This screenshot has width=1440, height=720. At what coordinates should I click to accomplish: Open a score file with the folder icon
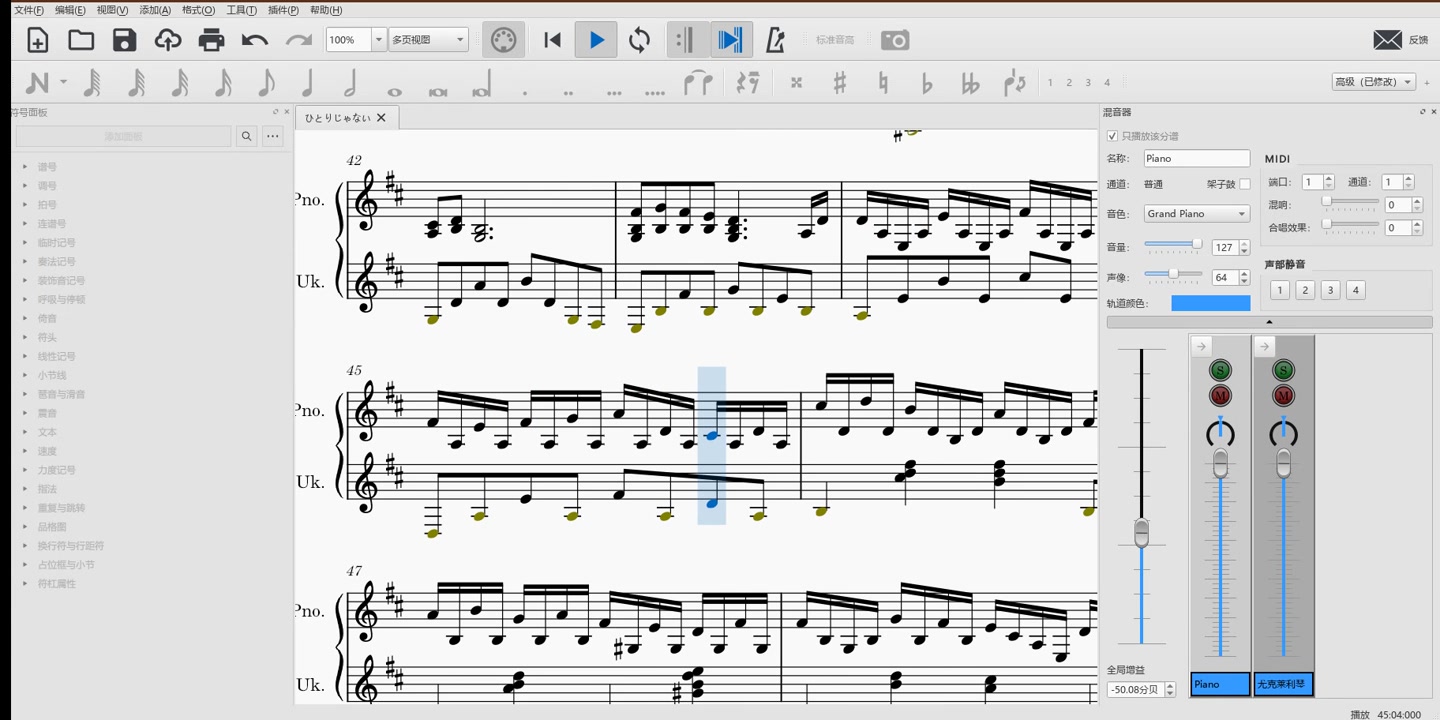81,40
